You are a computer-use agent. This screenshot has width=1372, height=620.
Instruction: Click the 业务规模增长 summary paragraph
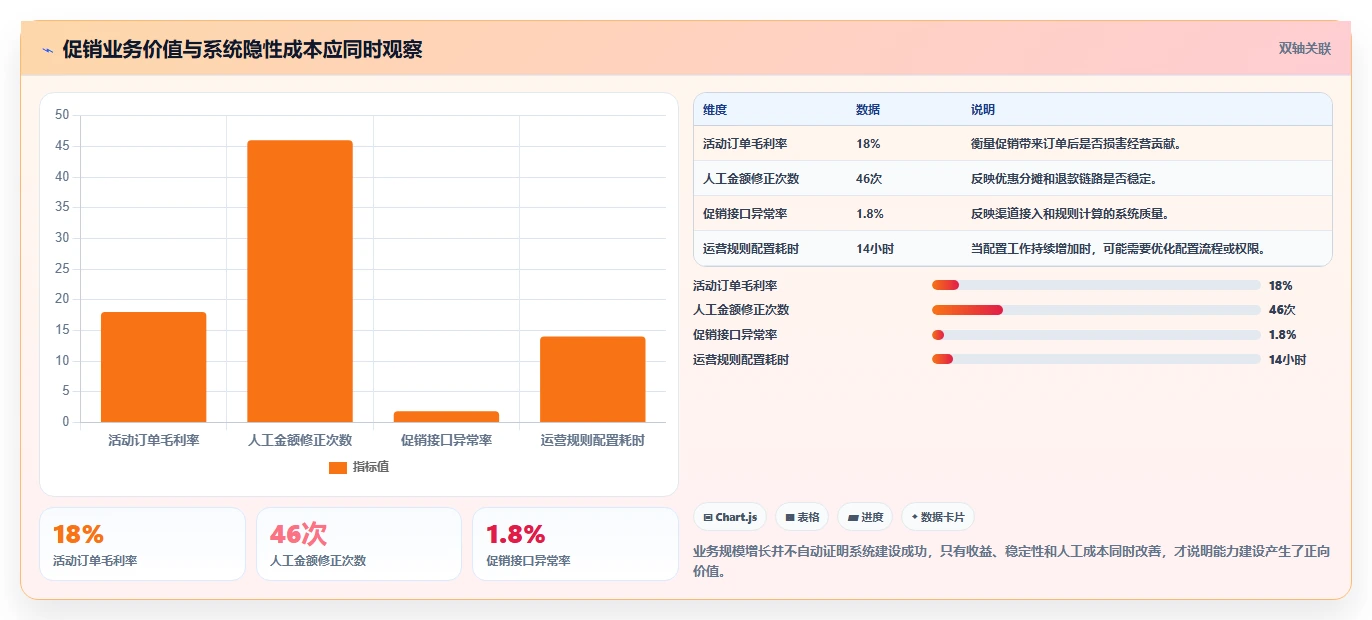coord(1011,562)
